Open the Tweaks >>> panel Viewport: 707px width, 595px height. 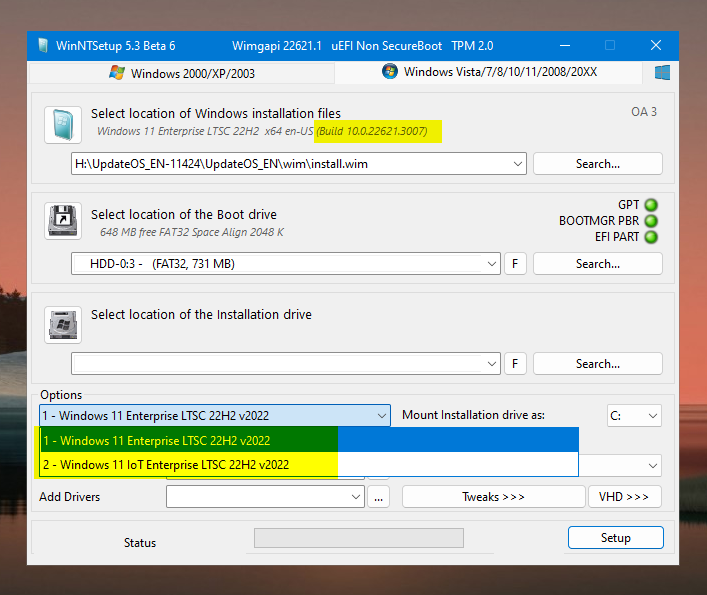(494, 497)
